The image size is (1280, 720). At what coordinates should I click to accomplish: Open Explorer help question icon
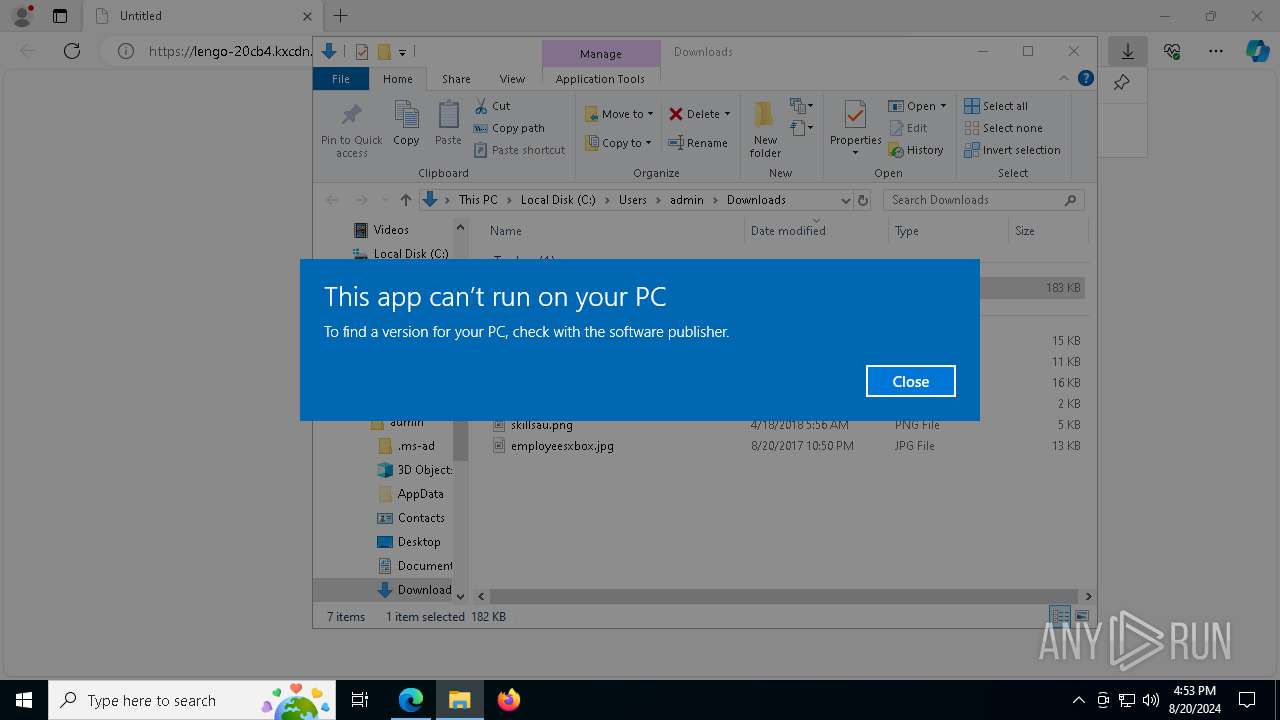[1086, 79]
